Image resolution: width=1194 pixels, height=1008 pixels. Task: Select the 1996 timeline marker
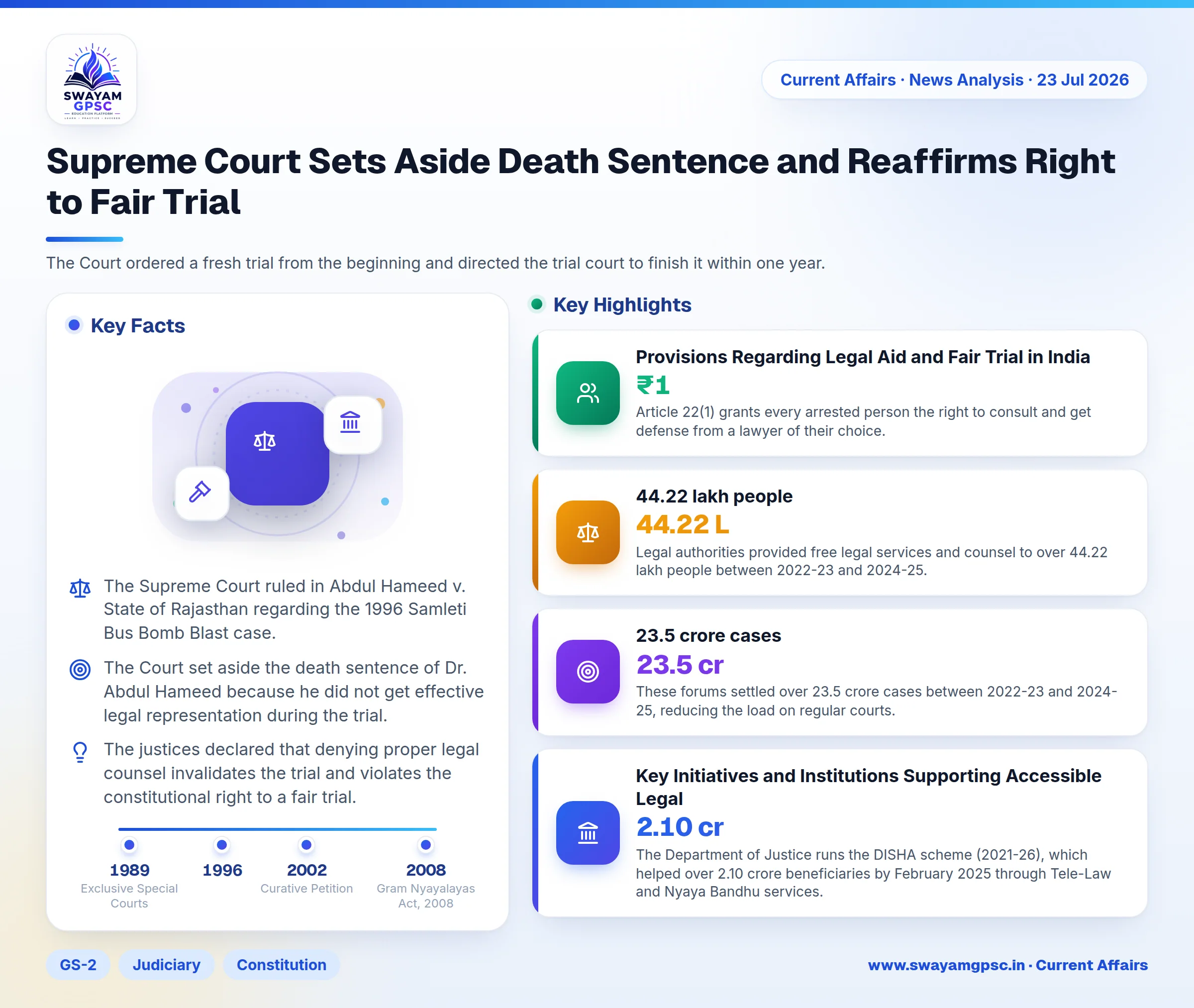coord(222,845)
